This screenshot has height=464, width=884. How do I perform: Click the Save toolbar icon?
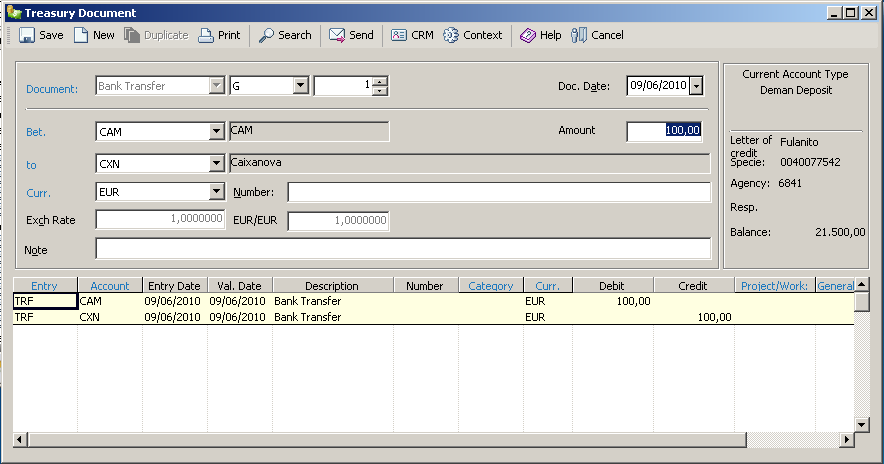coord(40,35)
